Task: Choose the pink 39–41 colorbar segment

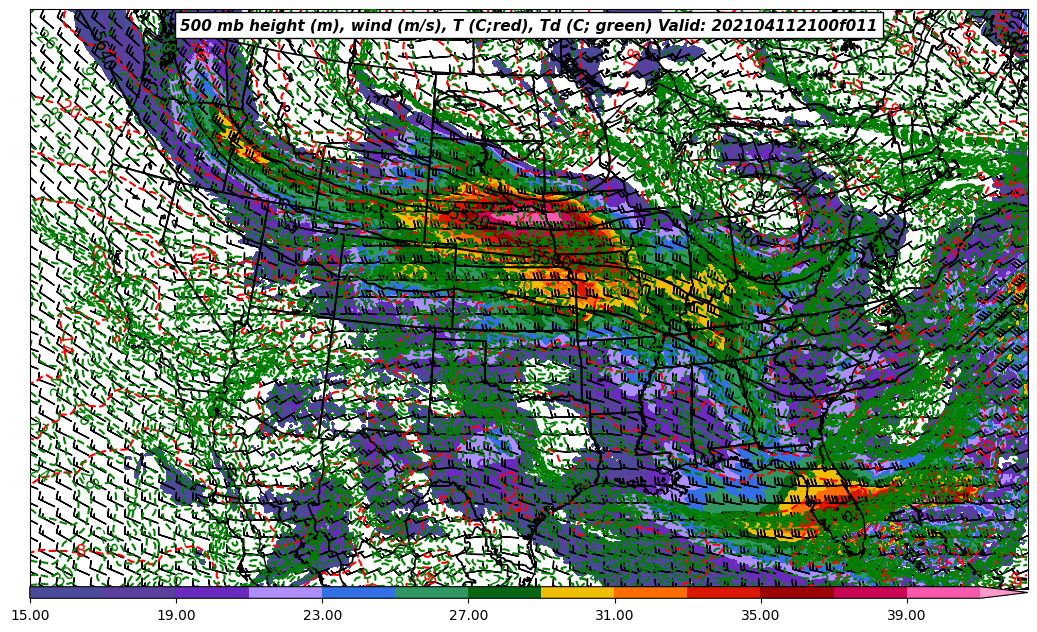Action: pos(942,592)
